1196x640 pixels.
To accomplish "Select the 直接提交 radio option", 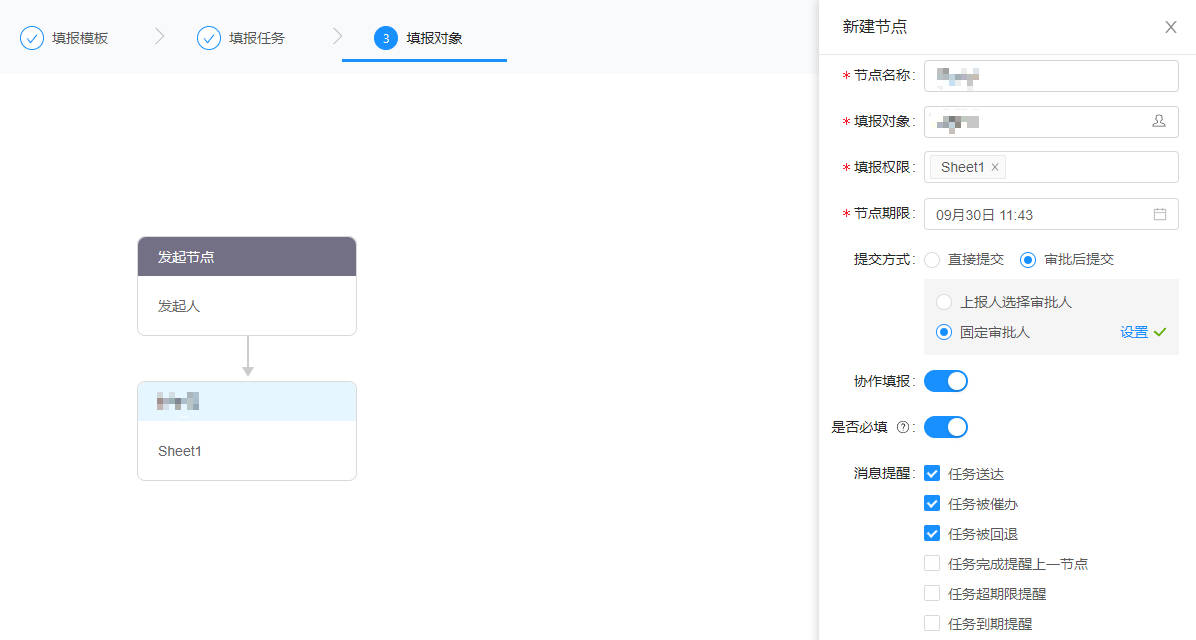I will [931, 259].
